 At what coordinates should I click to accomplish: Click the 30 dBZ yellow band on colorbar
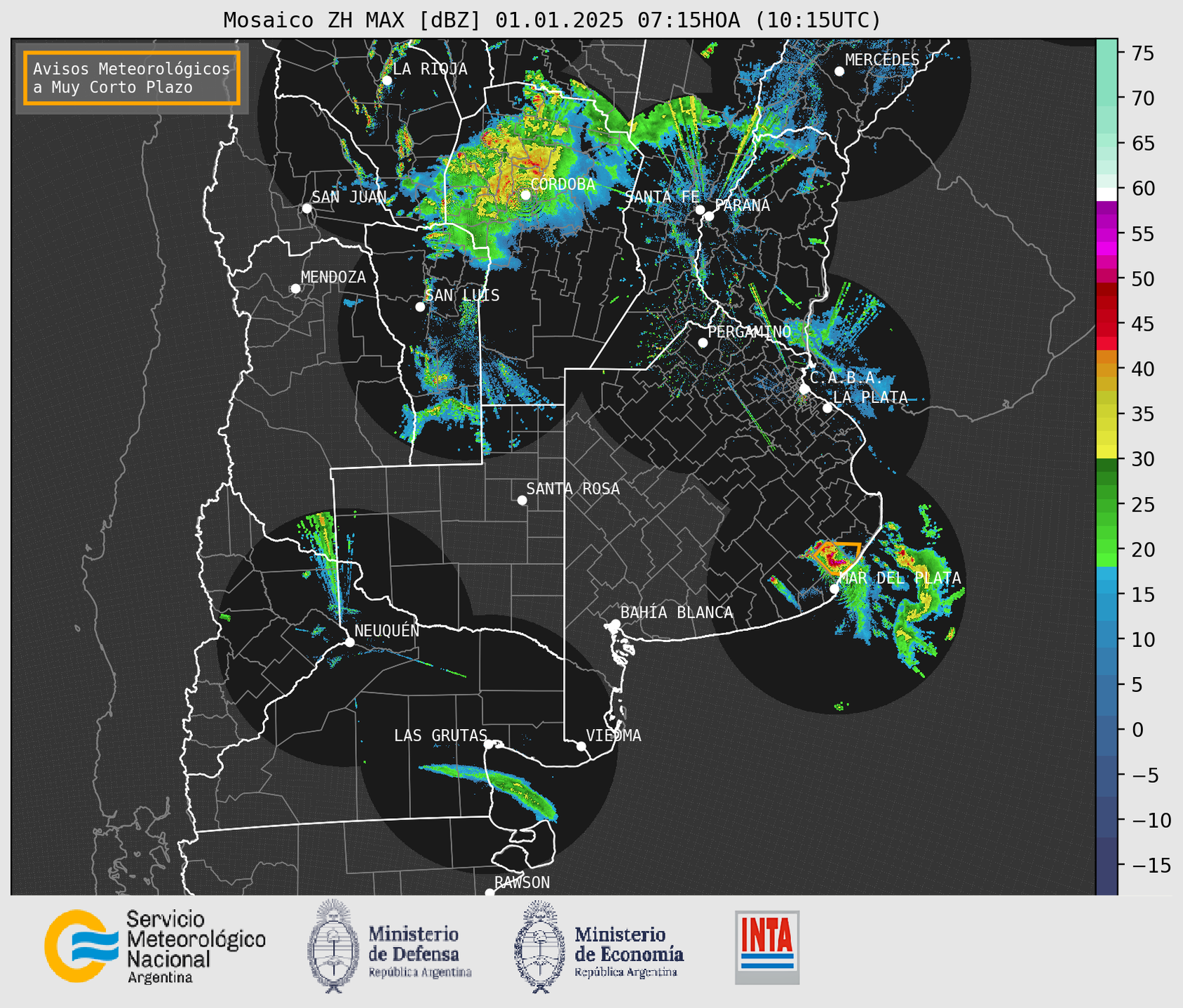point(1107,451)
